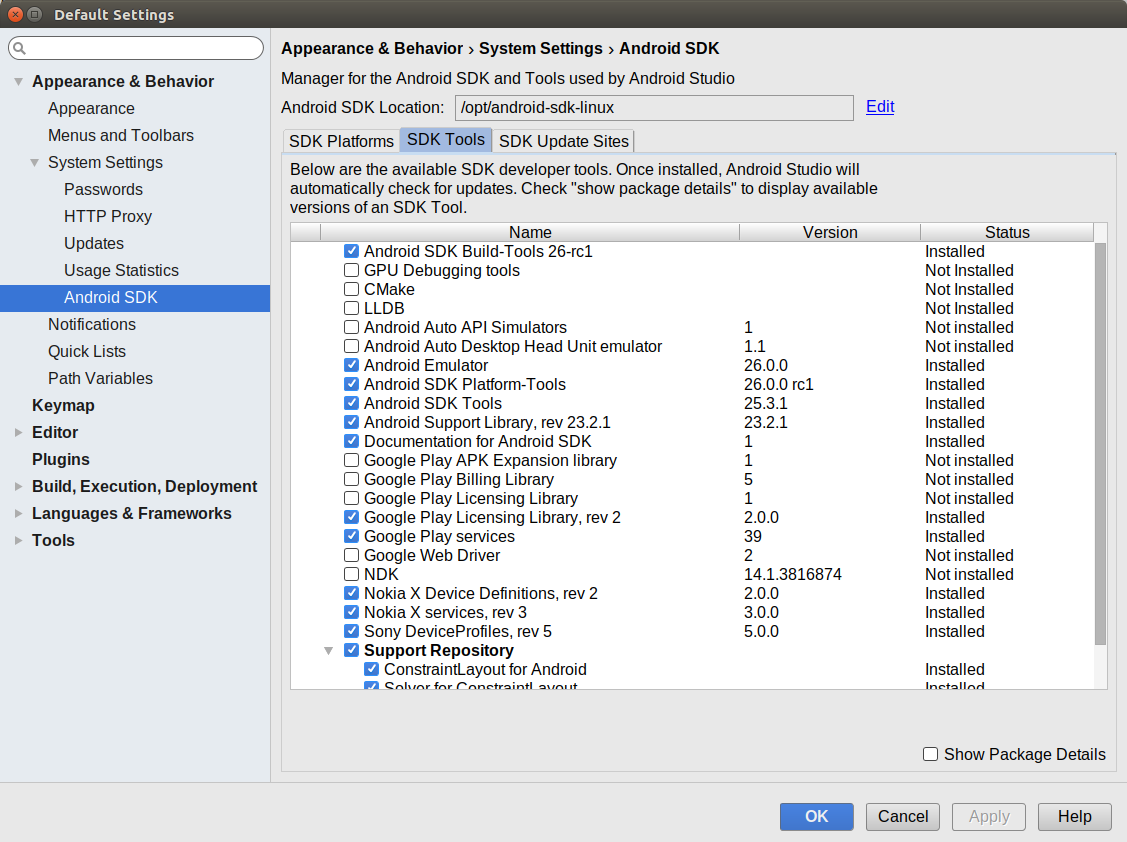Open Path Variables settings
1127x842 pixels.
tap(101, 378)
